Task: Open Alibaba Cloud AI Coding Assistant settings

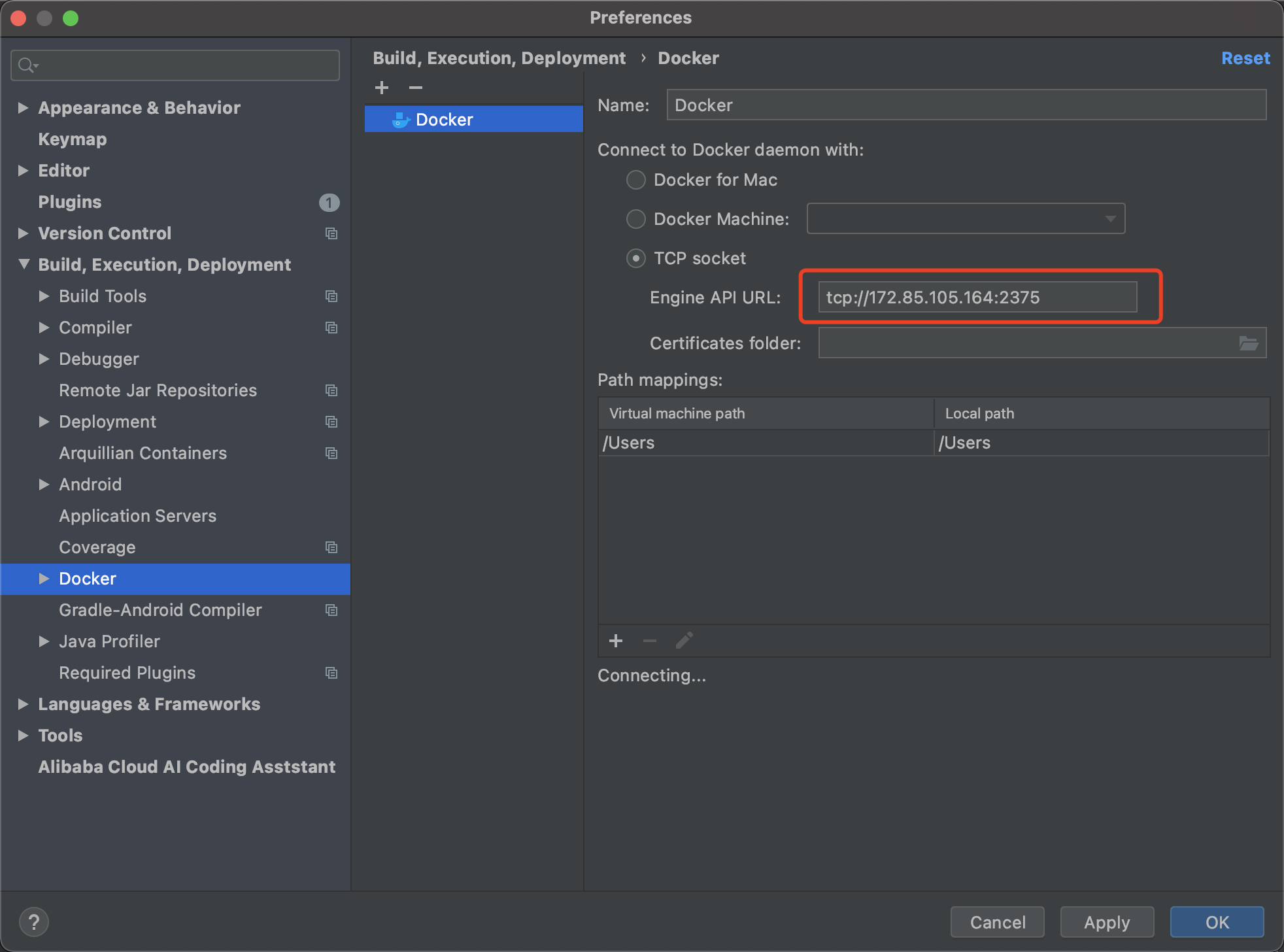Action: (x=187, y=767)
